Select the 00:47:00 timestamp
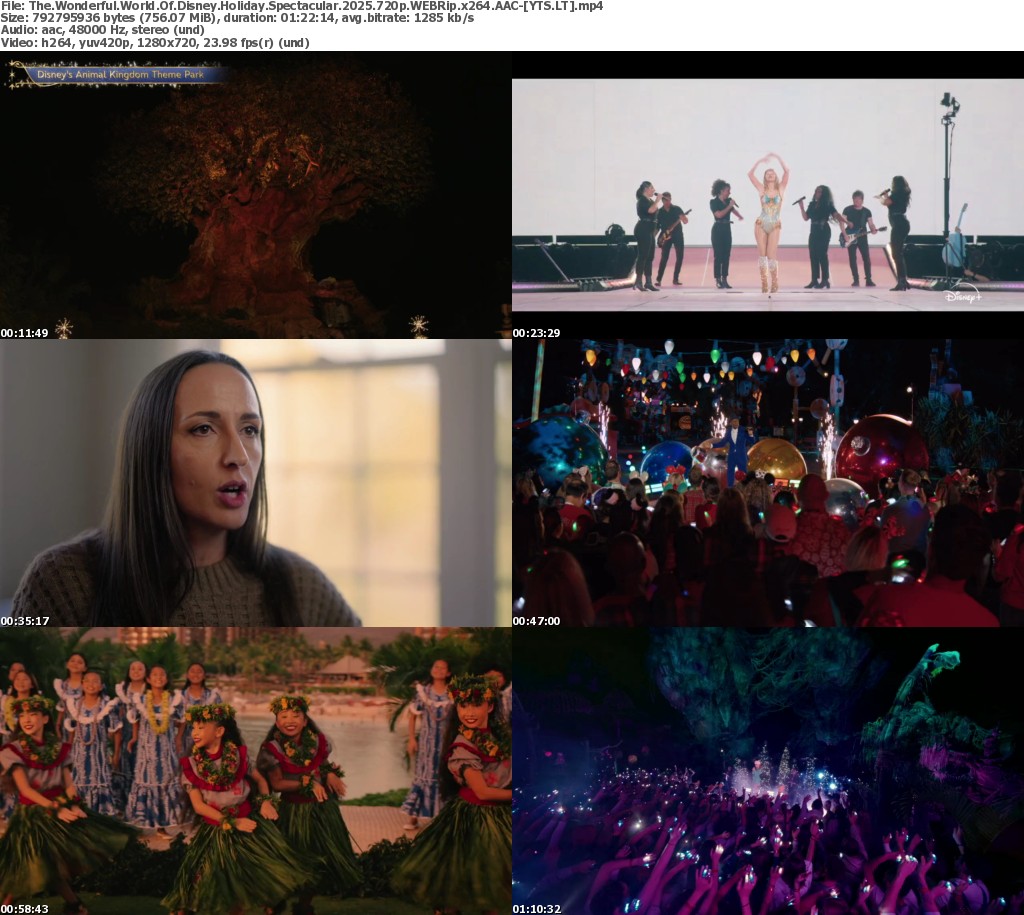Viewport: 1024px width, 915px height. point(536,621)
